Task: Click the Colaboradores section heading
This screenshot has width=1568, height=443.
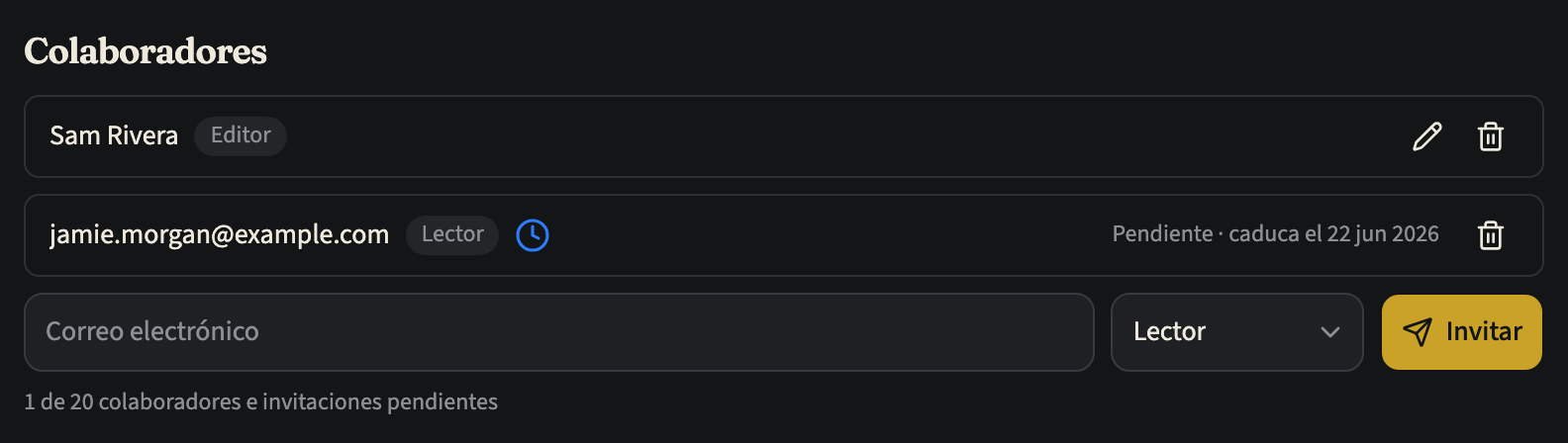Action: click(x=146, y=51)
